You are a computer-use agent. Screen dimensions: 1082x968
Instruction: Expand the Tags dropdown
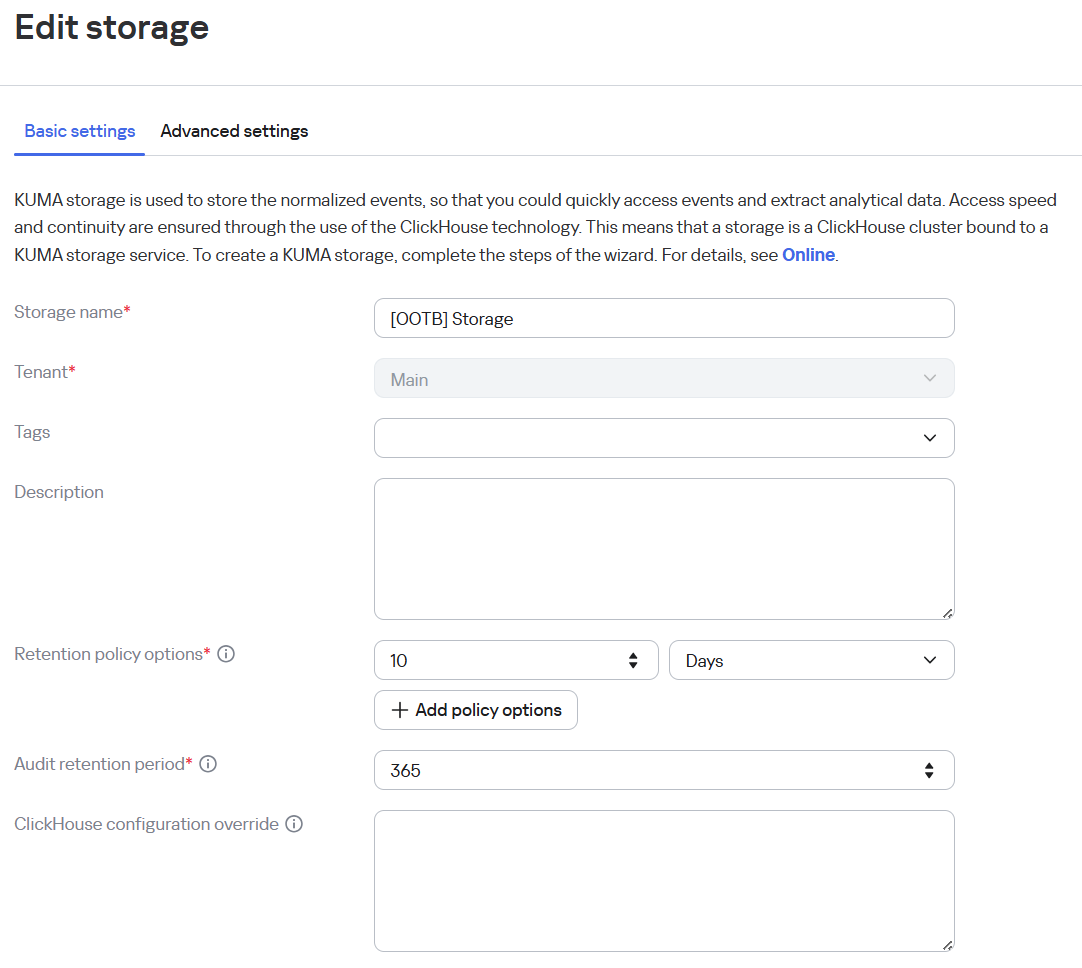click(664, 438)
